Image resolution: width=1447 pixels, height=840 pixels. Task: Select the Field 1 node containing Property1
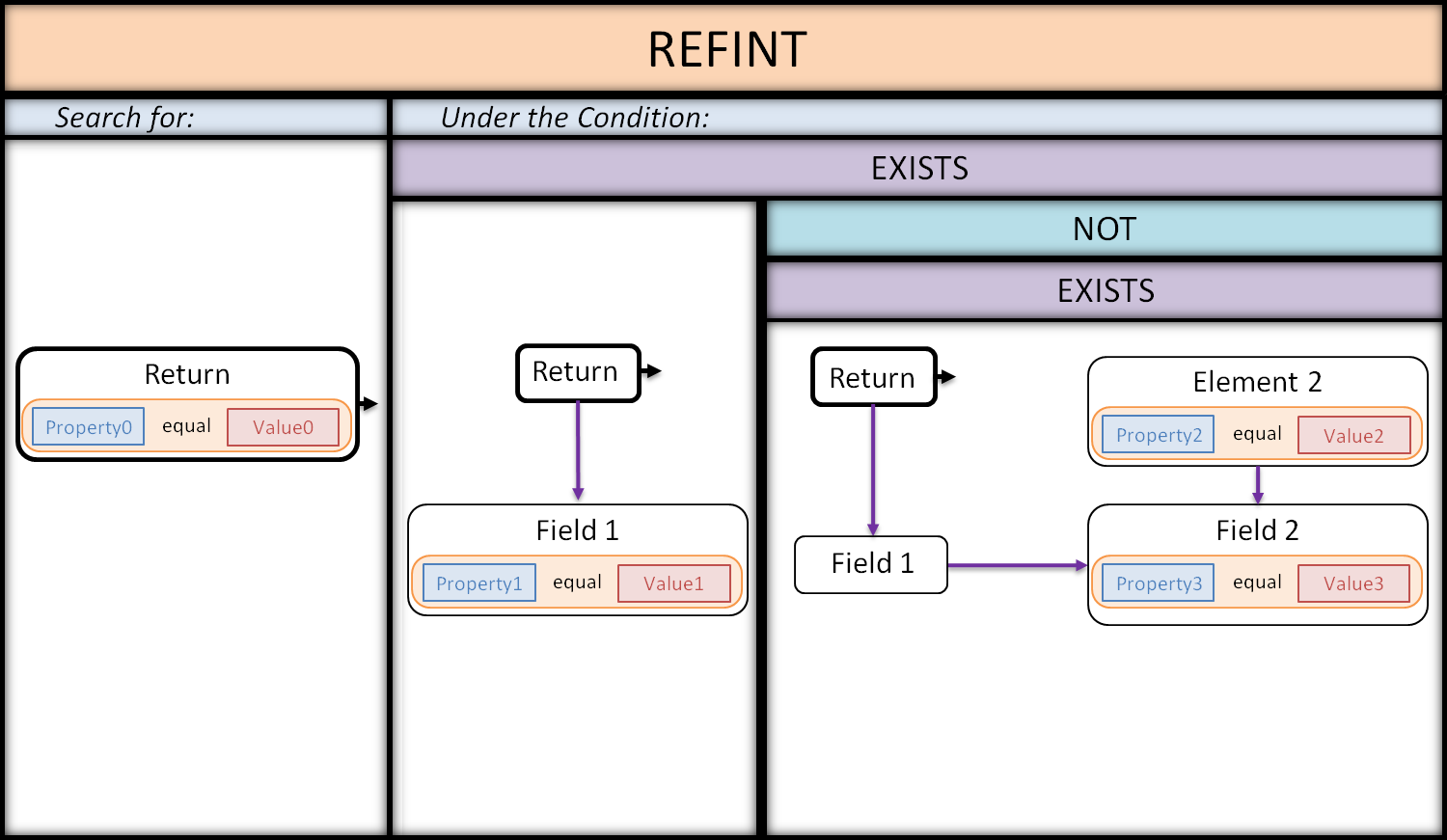tap(578, 559)
